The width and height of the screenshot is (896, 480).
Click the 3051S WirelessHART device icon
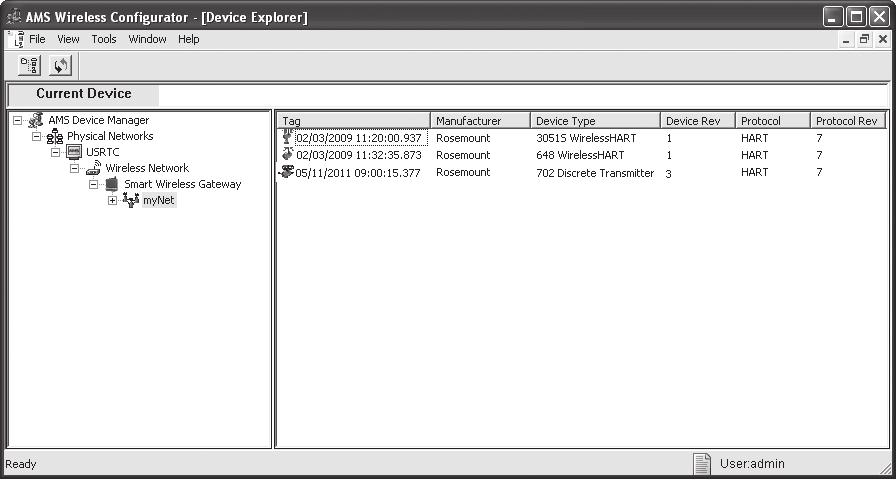[x=288, y=137]
